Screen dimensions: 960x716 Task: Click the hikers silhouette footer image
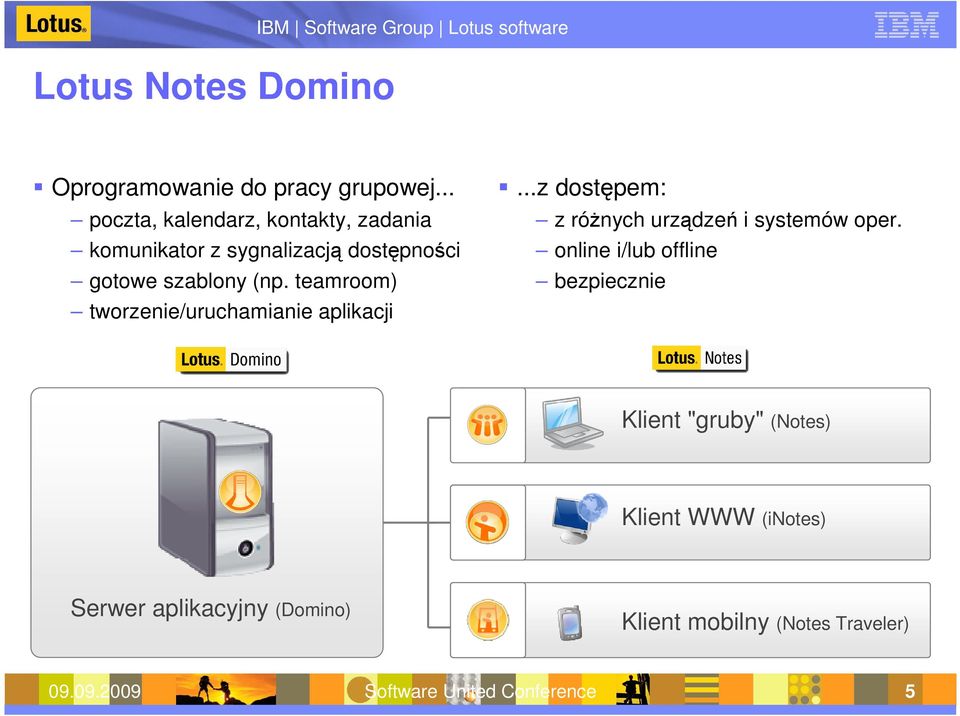pos(226,690)
